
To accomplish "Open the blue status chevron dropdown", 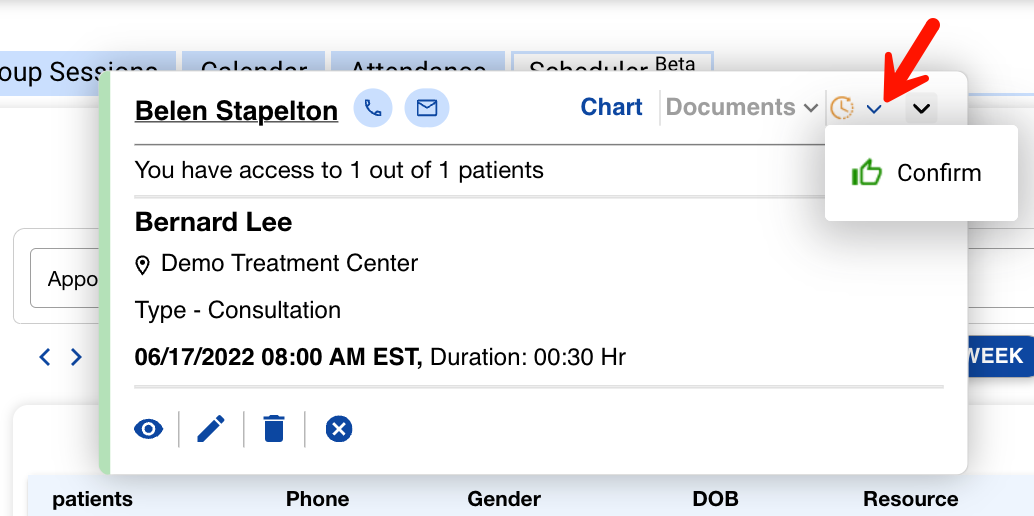I will 874,109.
